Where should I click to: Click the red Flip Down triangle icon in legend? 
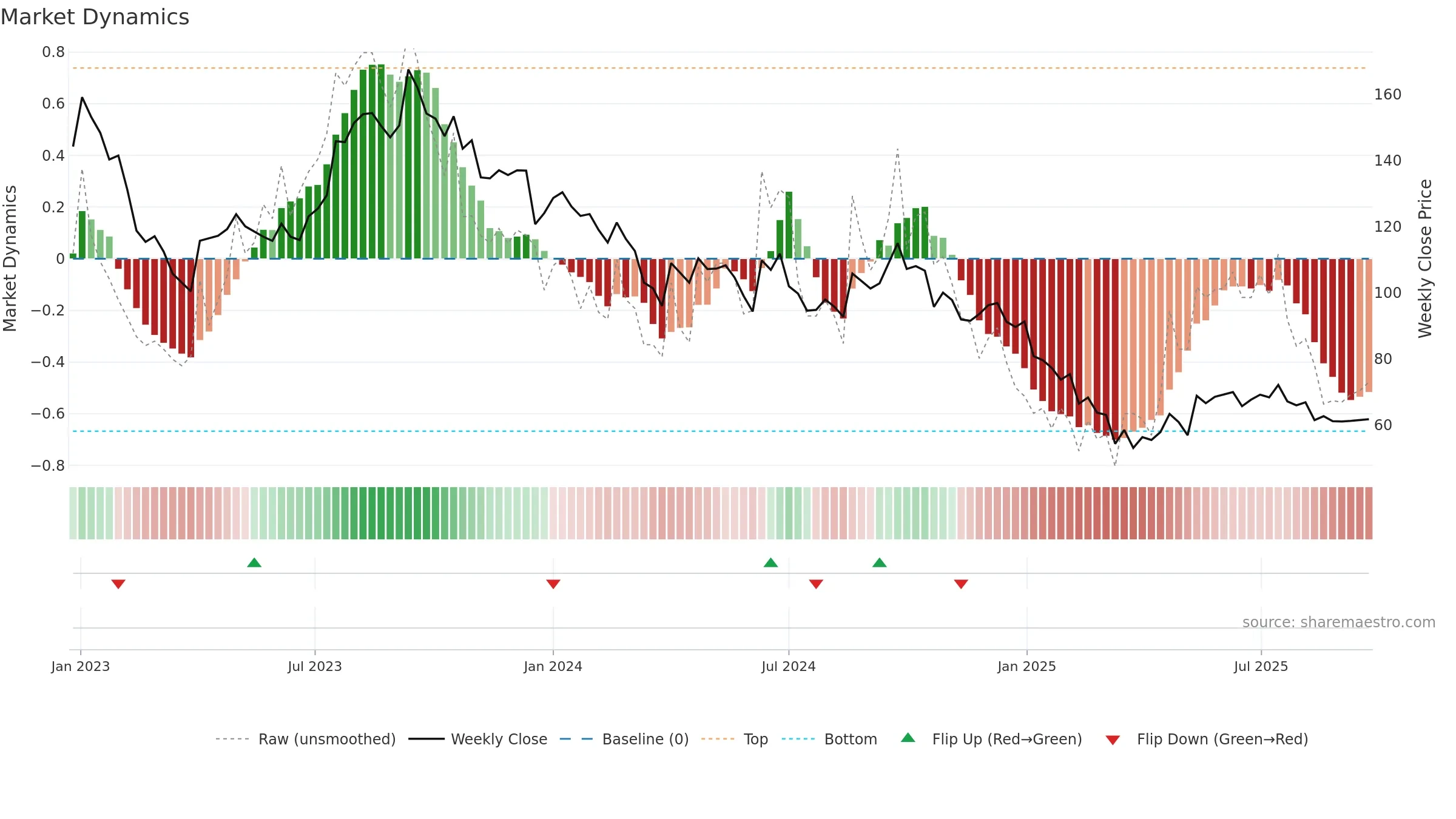pyautogui.click(x=1113, y=740)
